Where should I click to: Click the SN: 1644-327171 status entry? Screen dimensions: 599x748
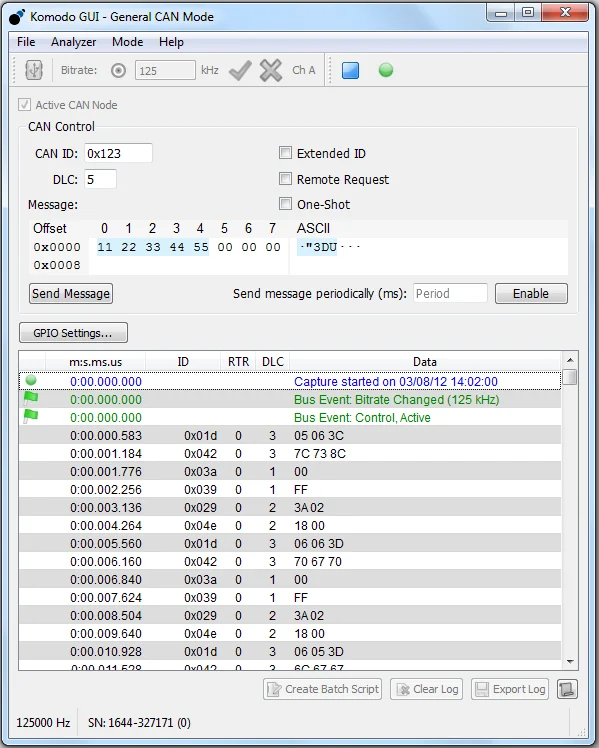(x=139, y=722)
